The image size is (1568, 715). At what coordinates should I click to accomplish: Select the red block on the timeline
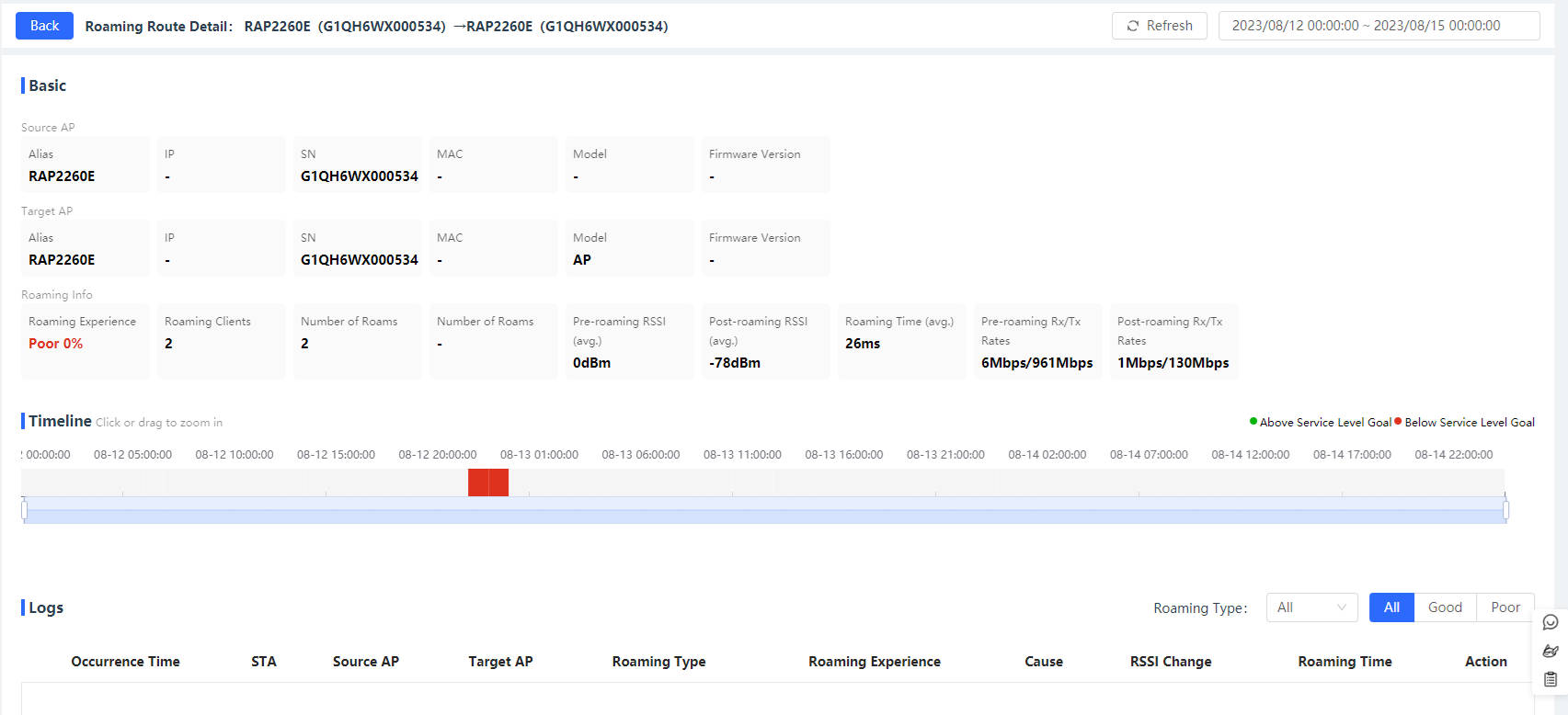[488, 482]
